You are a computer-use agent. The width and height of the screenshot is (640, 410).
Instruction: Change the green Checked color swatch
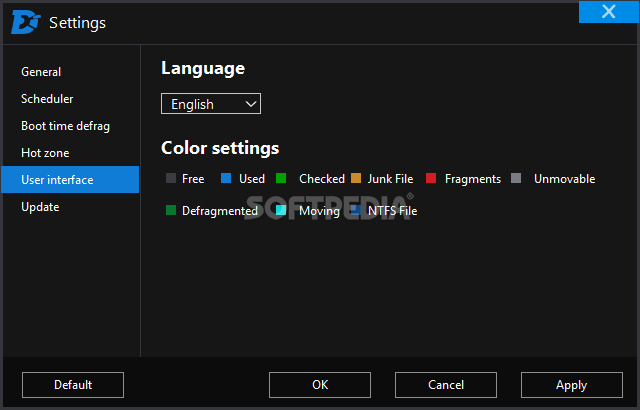(281, 178)
